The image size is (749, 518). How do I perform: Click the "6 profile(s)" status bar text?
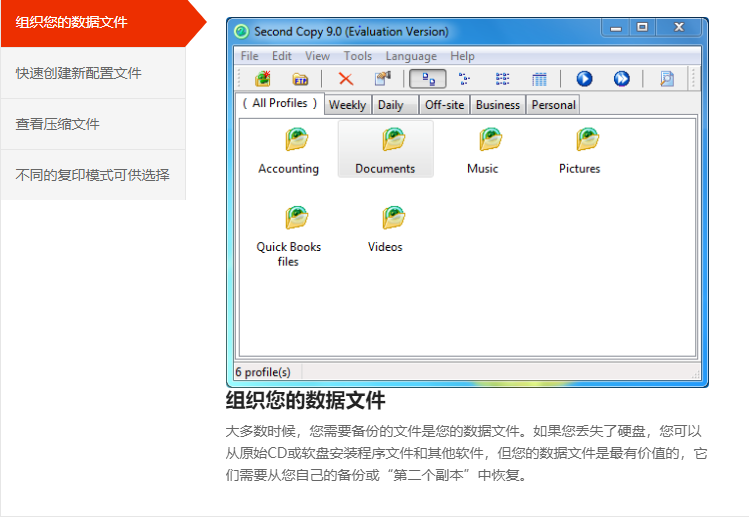coord(263,372)
